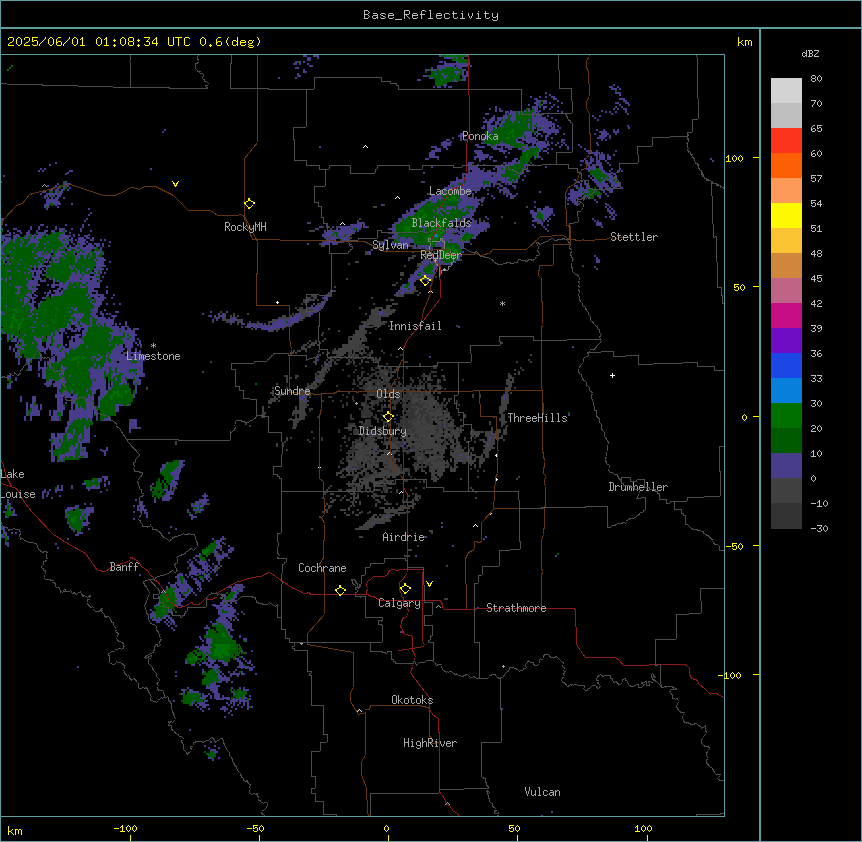Click the Drumheller label

(x=638, y=487)
